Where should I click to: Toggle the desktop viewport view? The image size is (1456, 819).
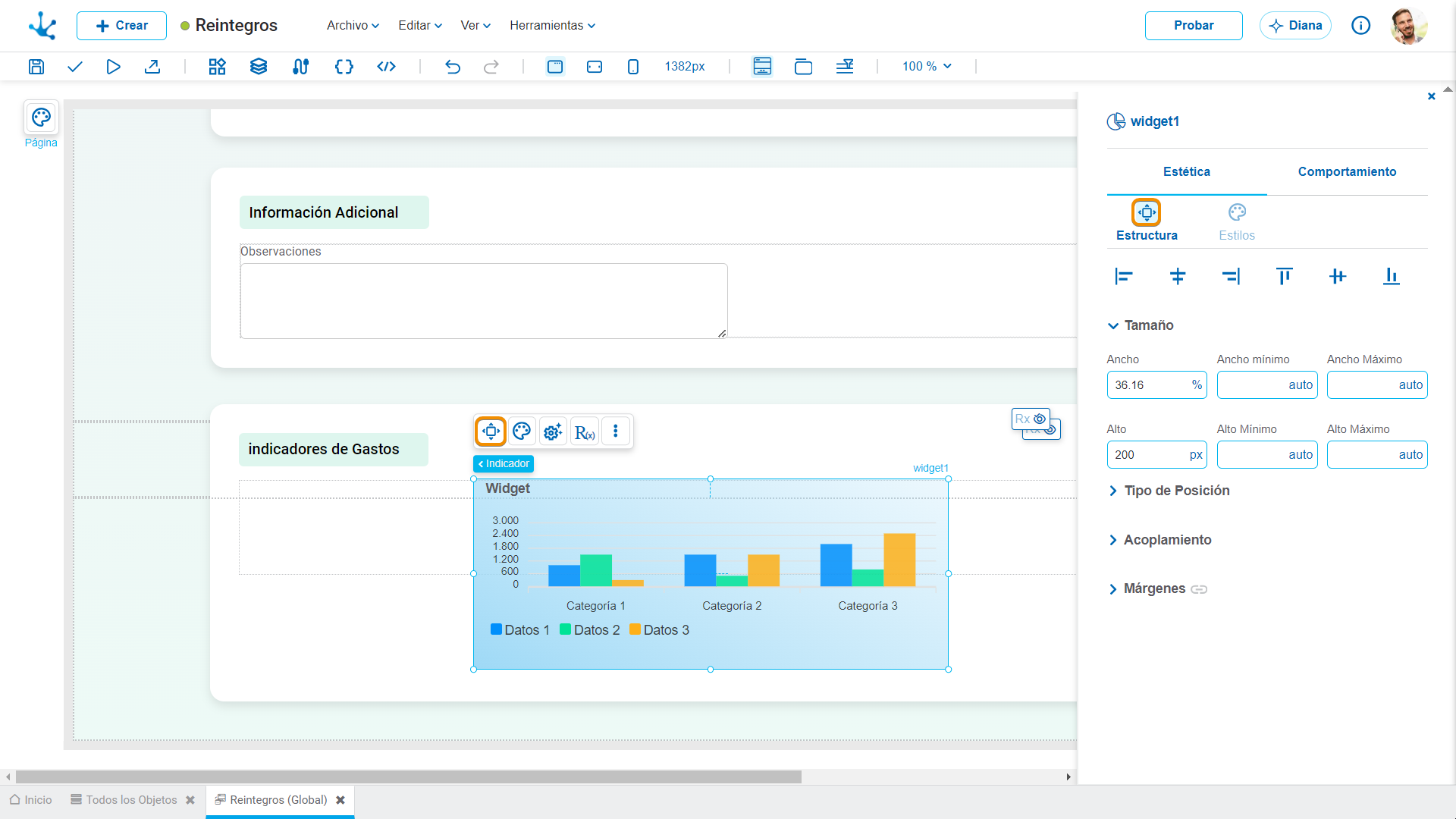click(x=555, y=67)
